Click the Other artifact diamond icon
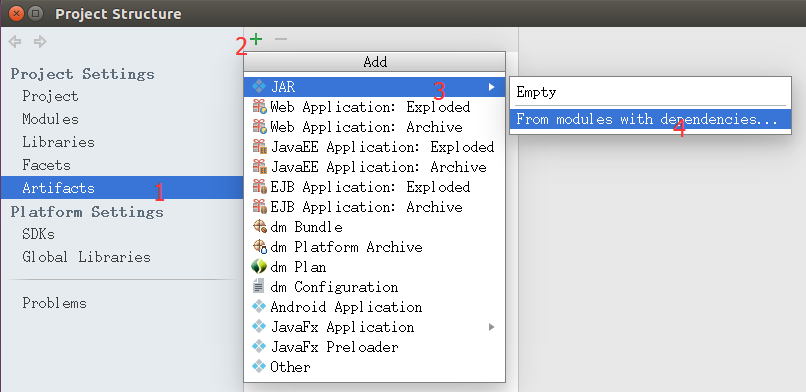This screenshot has height=392, width=806. [259, 367]
